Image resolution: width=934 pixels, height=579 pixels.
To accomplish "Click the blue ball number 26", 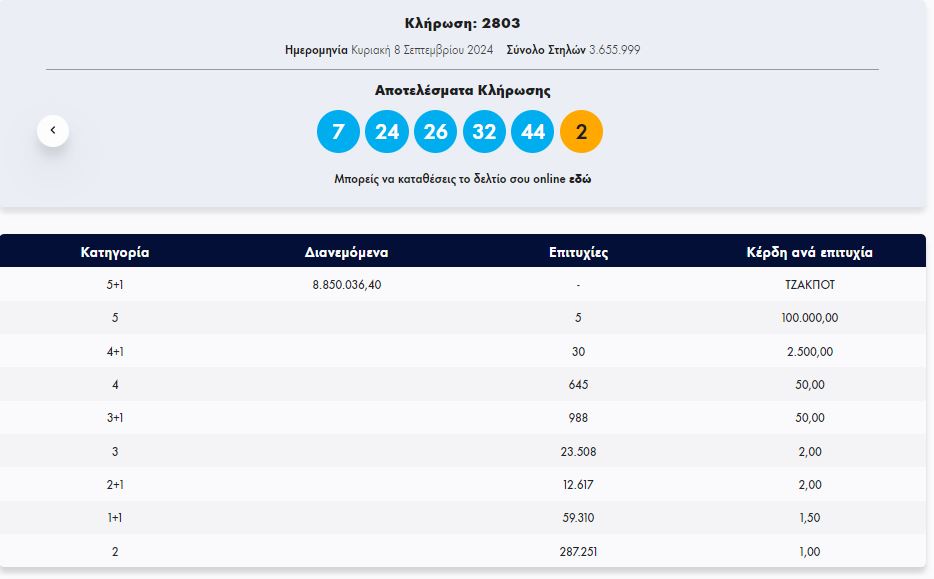I will [435, 132].
